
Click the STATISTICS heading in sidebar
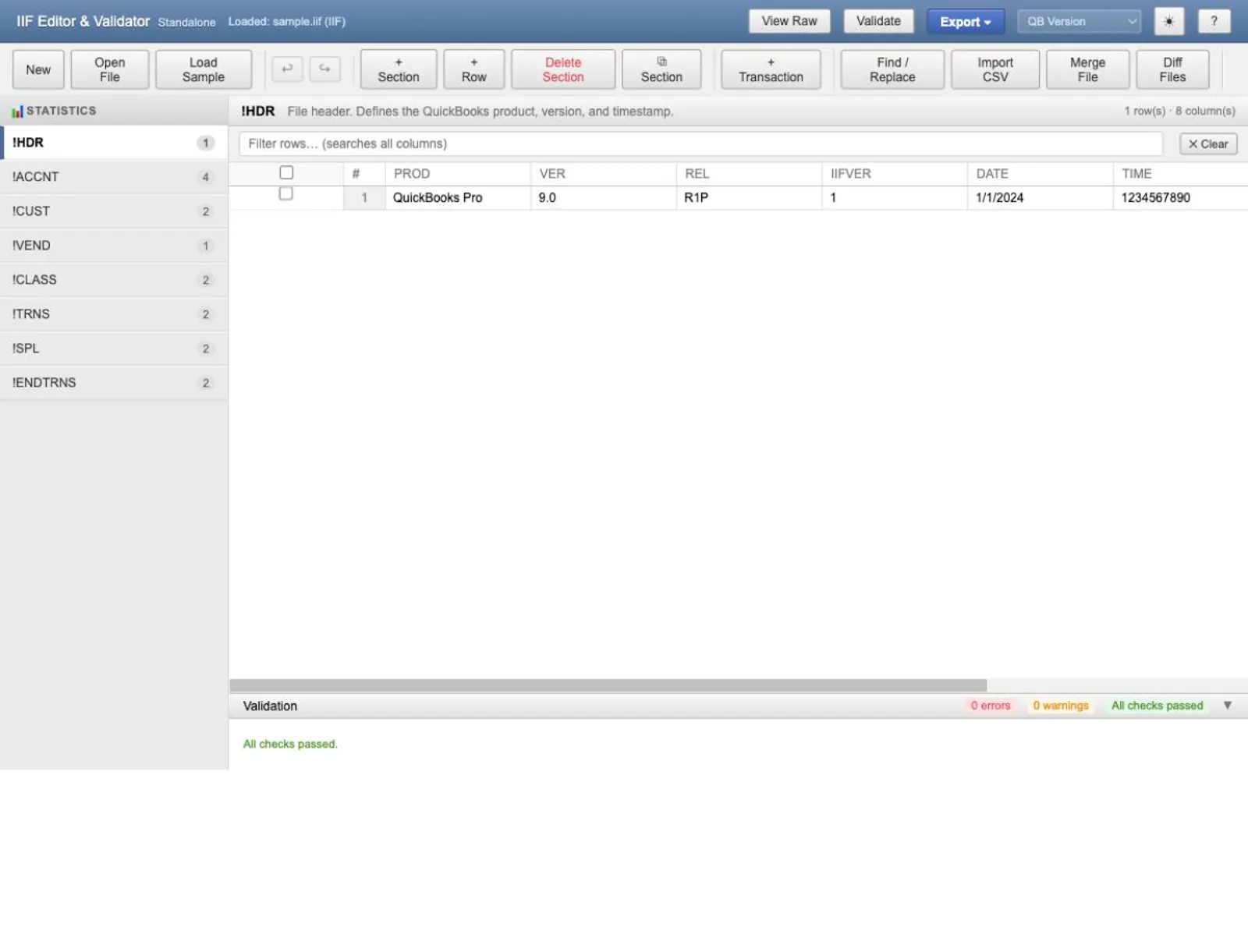[x=62, y=111]
